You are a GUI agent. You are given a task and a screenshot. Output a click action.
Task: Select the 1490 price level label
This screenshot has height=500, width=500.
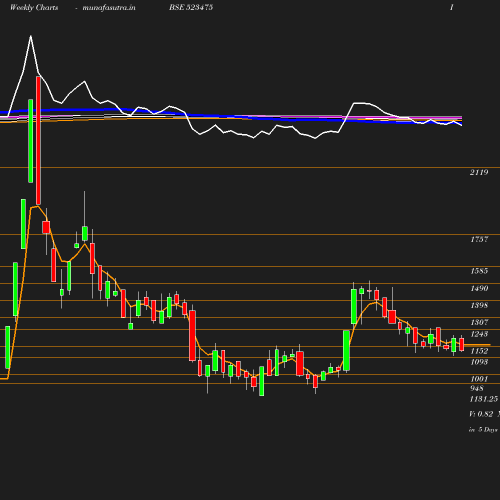click(479, 288)
